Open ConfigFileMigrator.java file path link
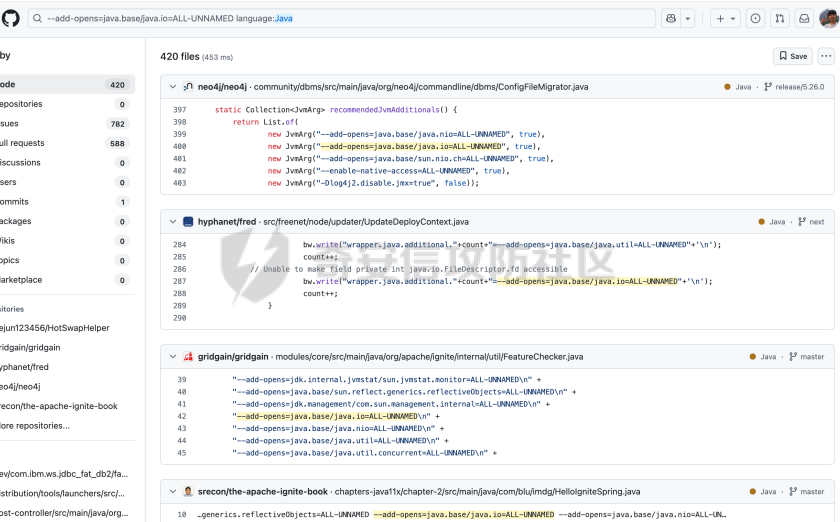Image resolution: width=840 pixels, height=522 pixels. [x=421, y=87]
